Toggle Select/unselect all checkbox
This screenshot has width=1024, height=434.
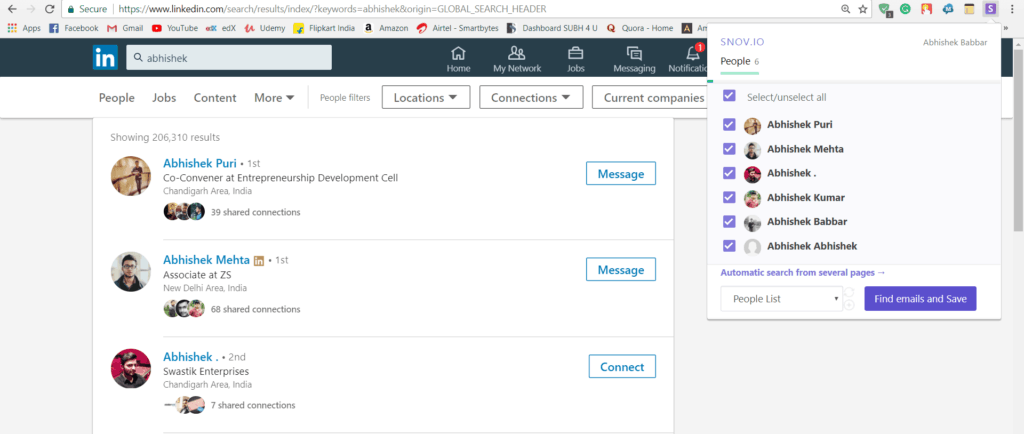coord(729,96)
